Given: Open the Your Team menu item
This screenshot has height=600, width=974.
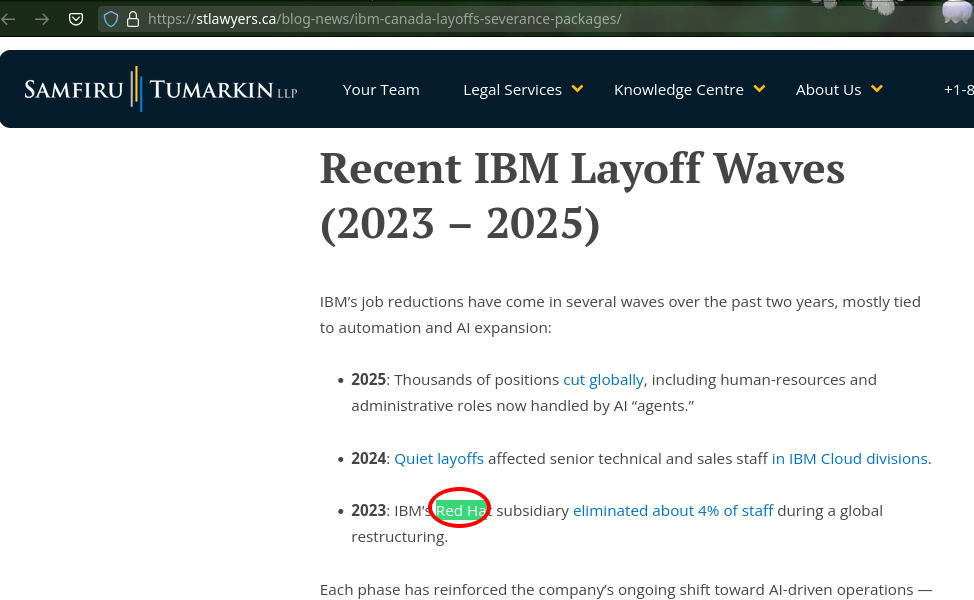Looking at the screenshot, I should 381,90.
